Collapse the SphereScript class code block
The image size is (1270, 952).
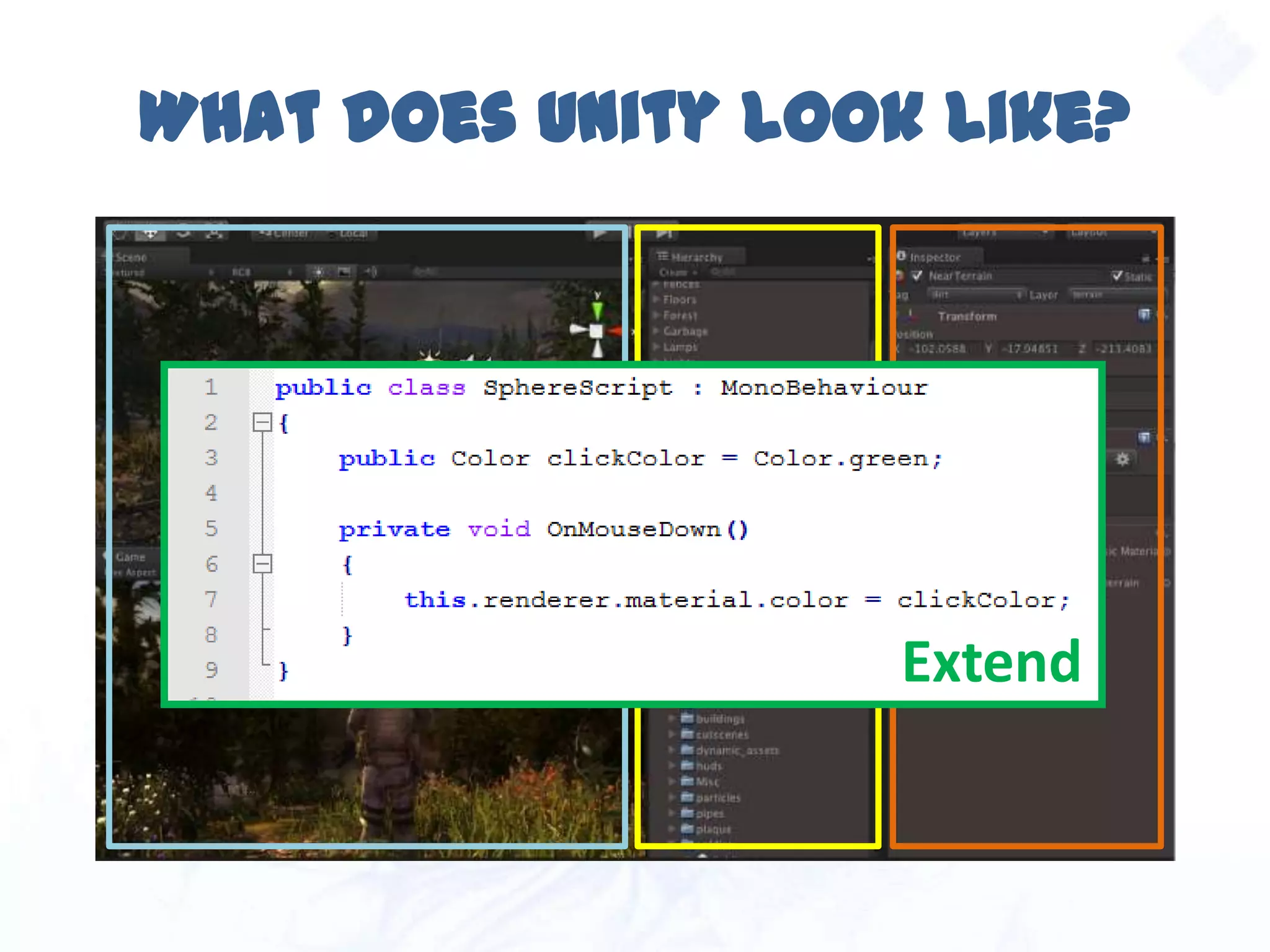point(262,422)
